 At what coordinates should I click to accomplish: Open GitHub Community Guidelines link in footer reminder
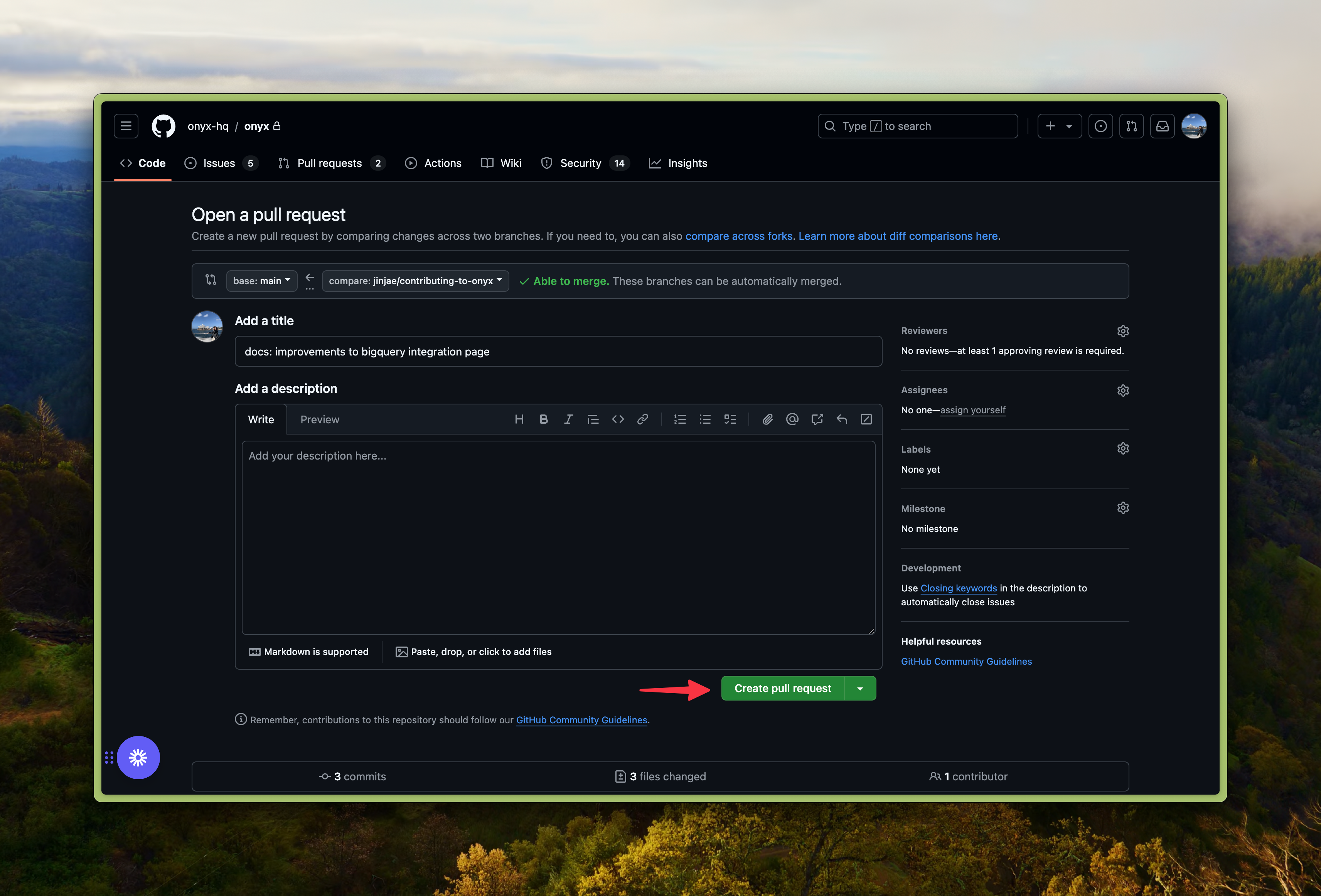point(581,720)
